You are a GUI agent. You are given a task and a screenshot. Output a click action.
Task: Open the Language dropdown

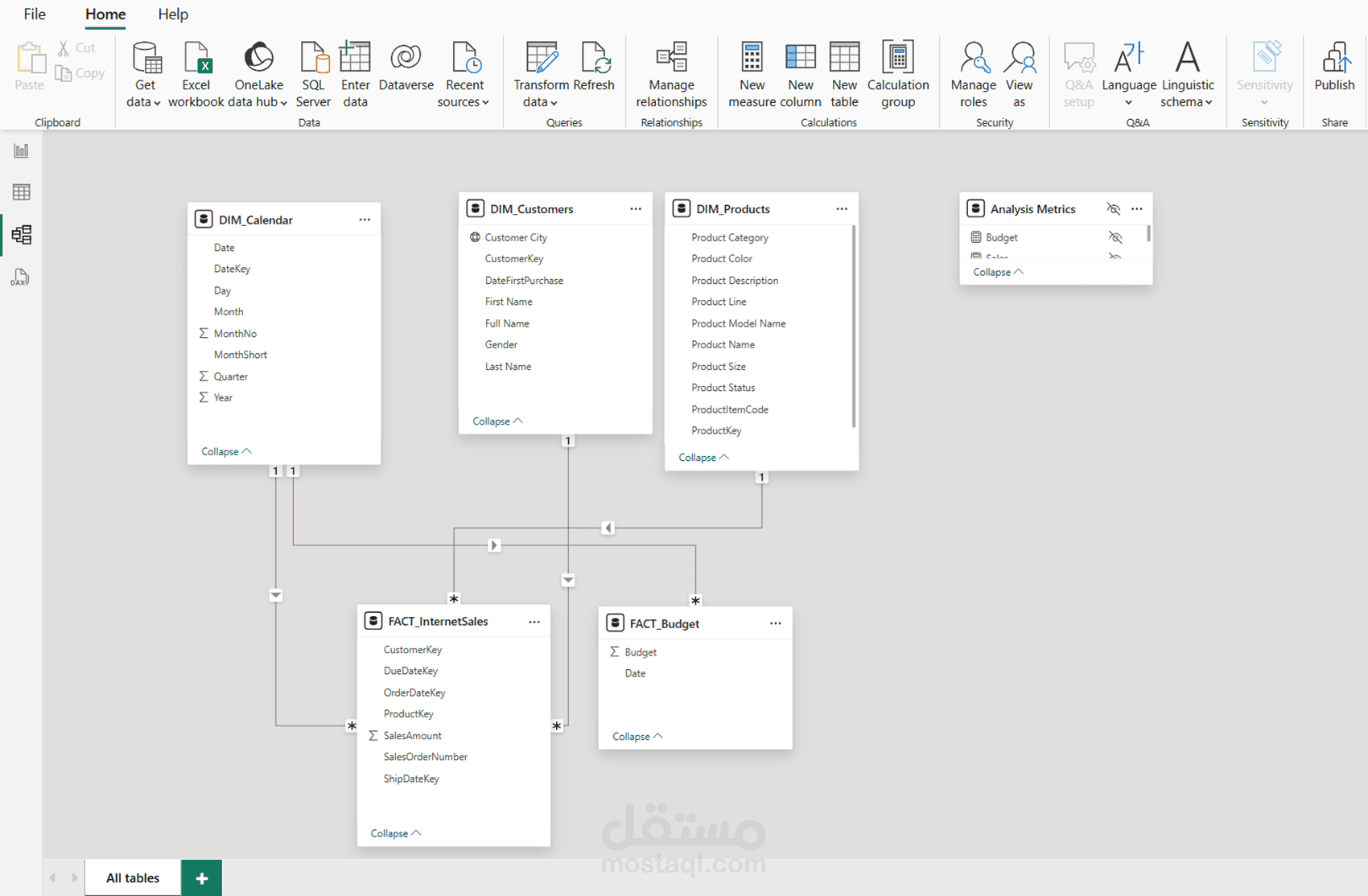pyautogui.click(x=1128, y=75)
